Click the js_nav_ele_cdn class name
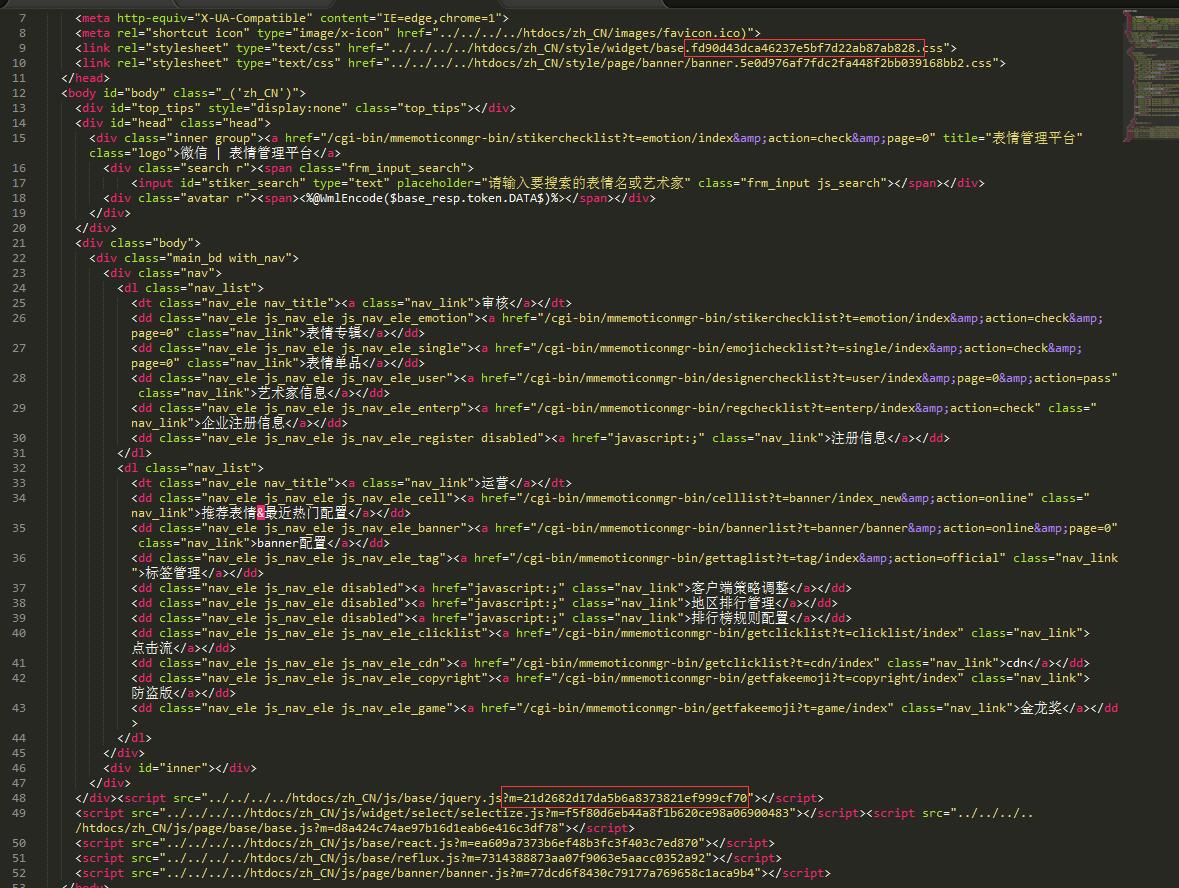The height and width of the screenshot is (888, 1179). pyautogui.click(x=389, y=664)
